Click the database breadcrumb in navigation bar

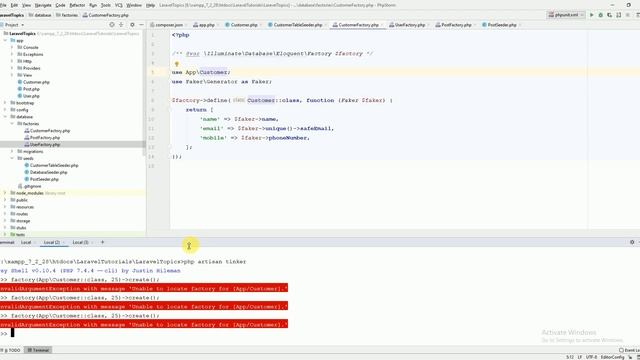point(40,15)
